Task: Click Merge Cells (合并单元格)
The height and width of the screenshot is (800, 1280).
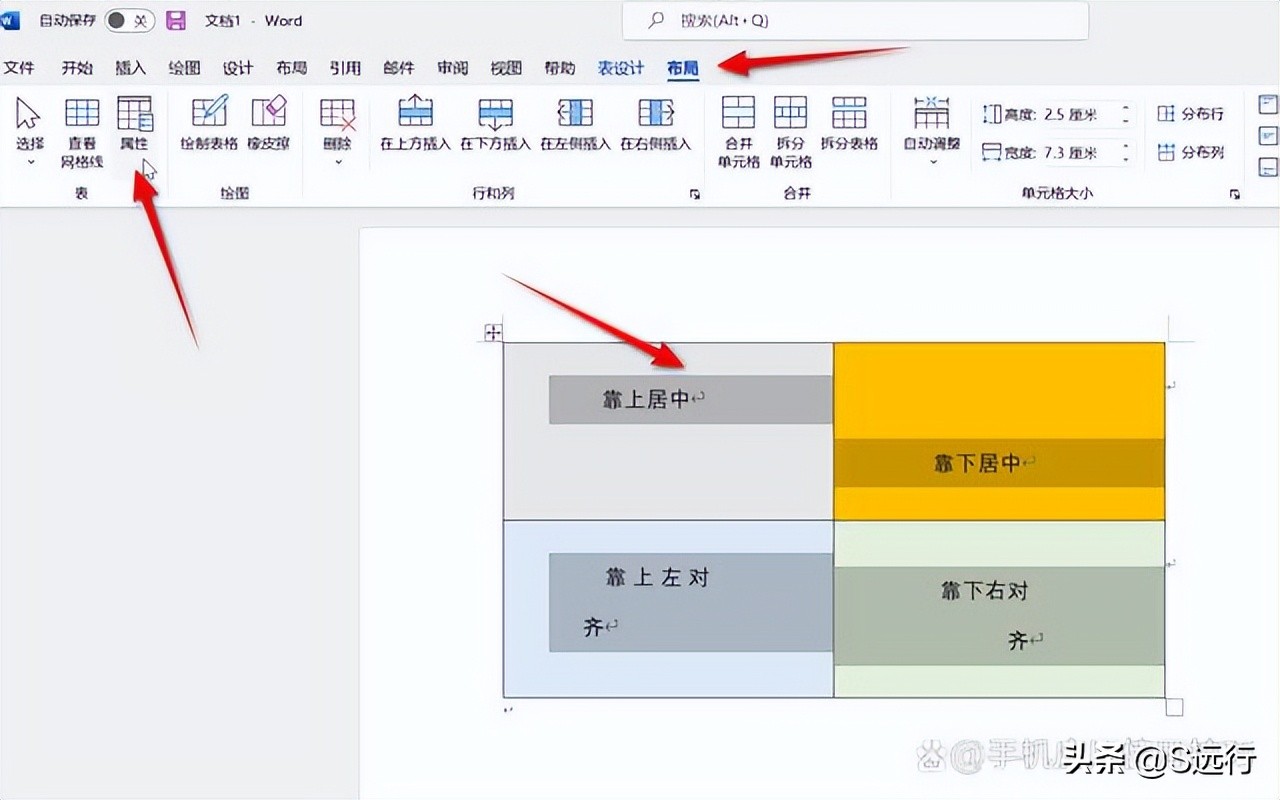Action: click(738, 132)
